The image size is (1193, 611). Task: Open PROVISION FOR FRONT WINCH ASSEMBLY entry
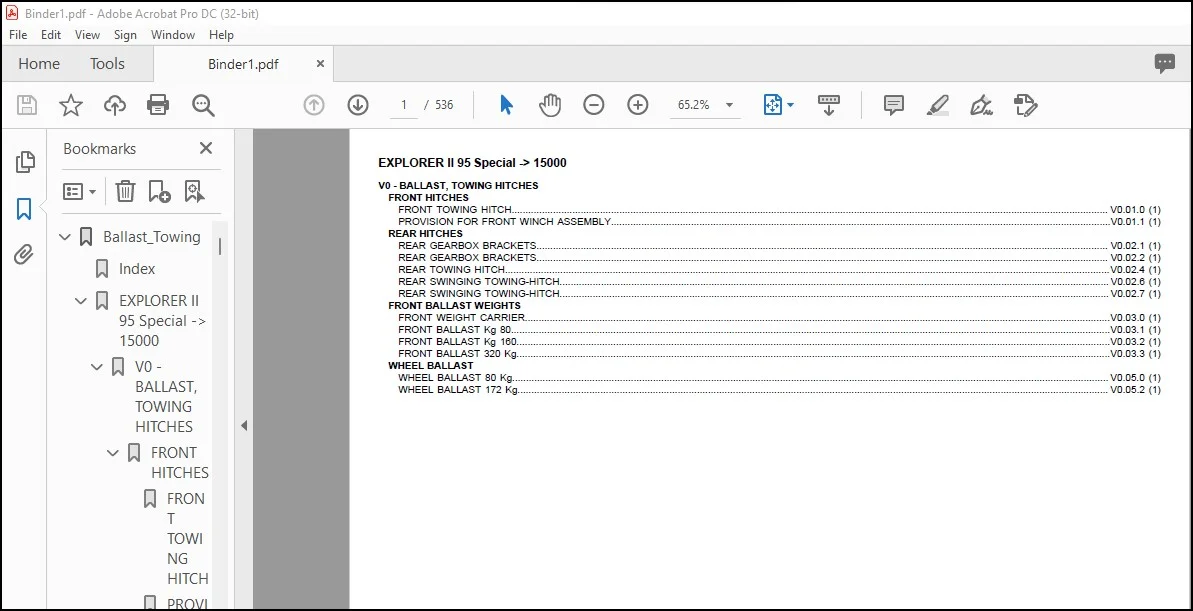(x=504, y=221)
